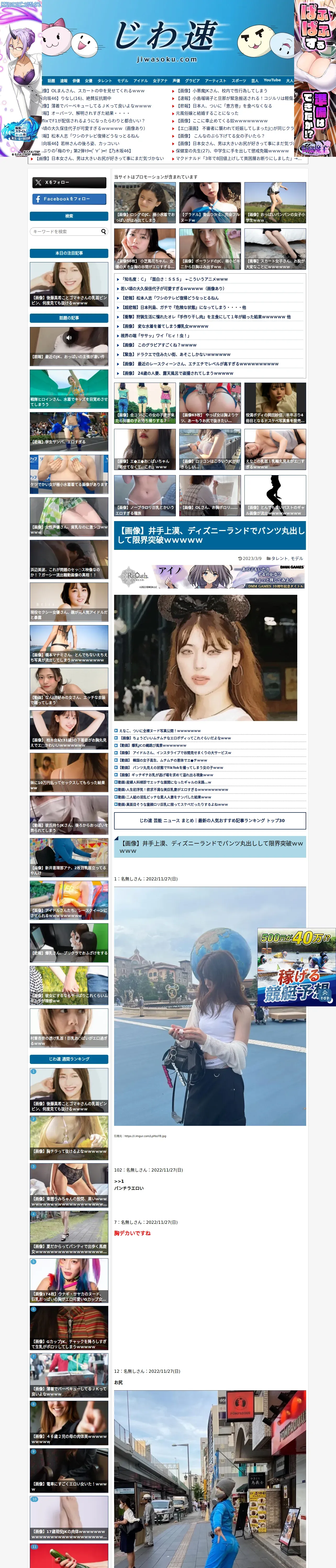Click the モデル category tag under title
Viewport: 336px width, 1568px height.
click(x=297, y=558)
